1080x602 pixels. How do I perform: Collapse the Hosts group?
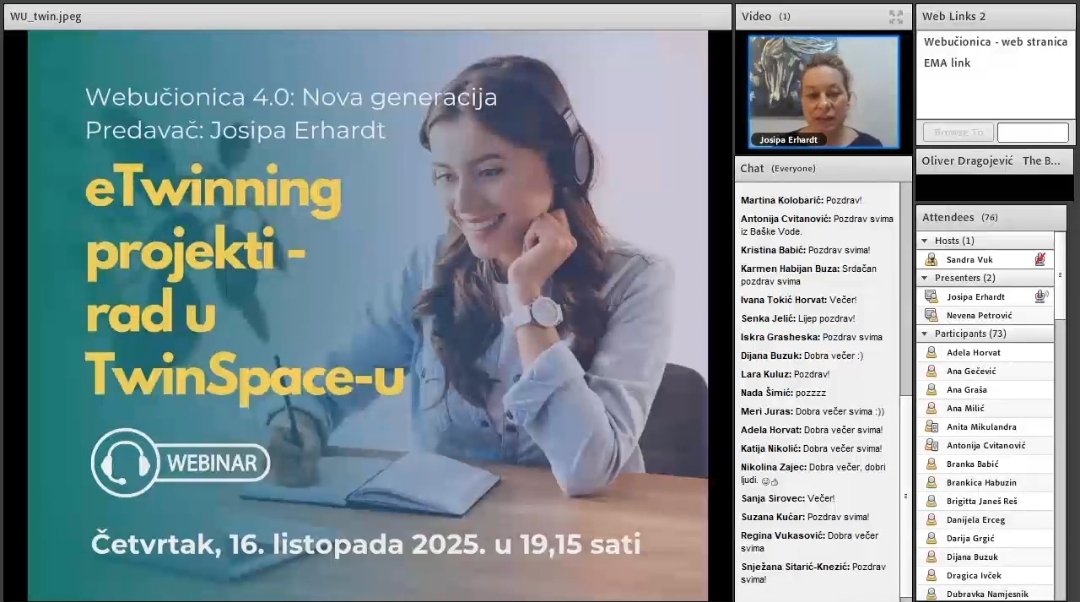[924, 241]
